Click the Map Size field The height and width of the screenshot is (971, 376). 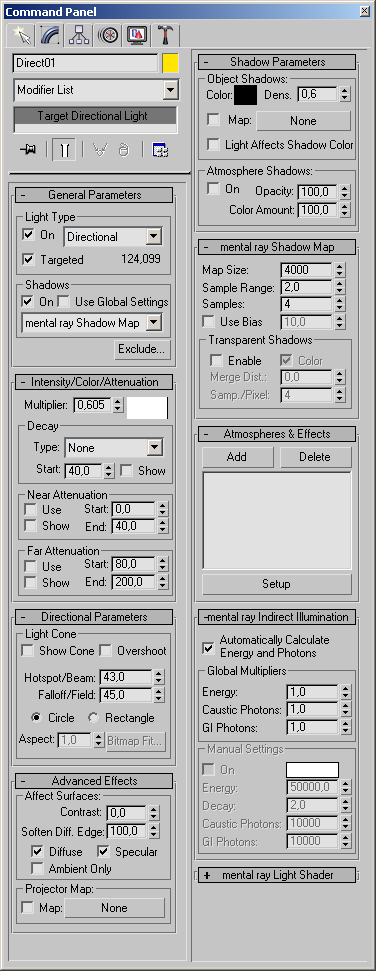tap(307, 271)
